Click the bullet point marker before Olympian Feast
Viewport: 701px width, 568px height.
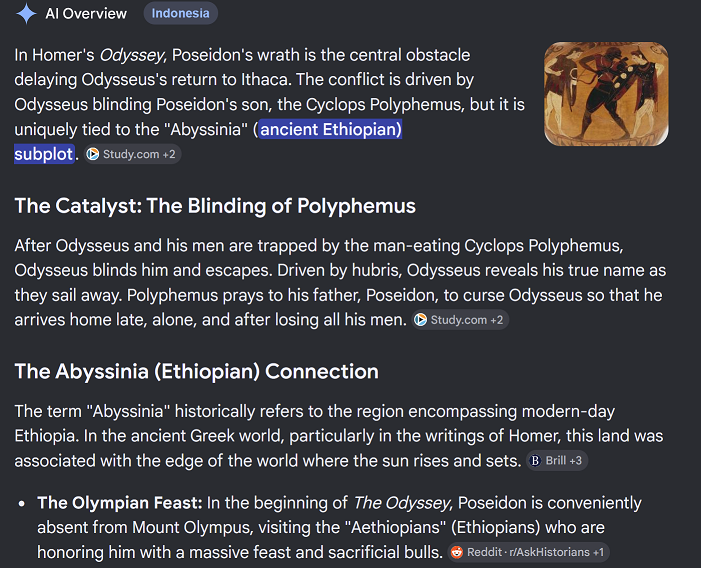21,503
